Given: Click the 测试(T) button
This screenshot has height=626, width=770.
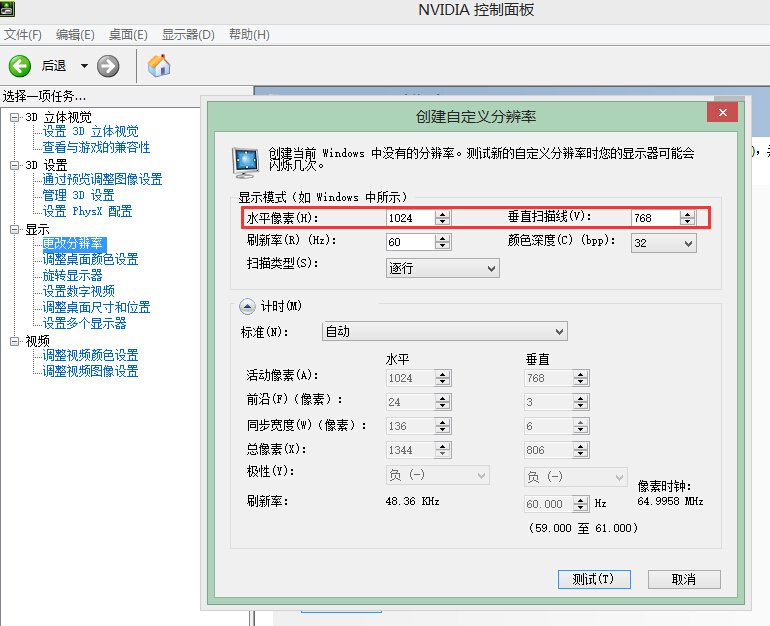Looking at the screenshot, I should [x=594, y=579].
